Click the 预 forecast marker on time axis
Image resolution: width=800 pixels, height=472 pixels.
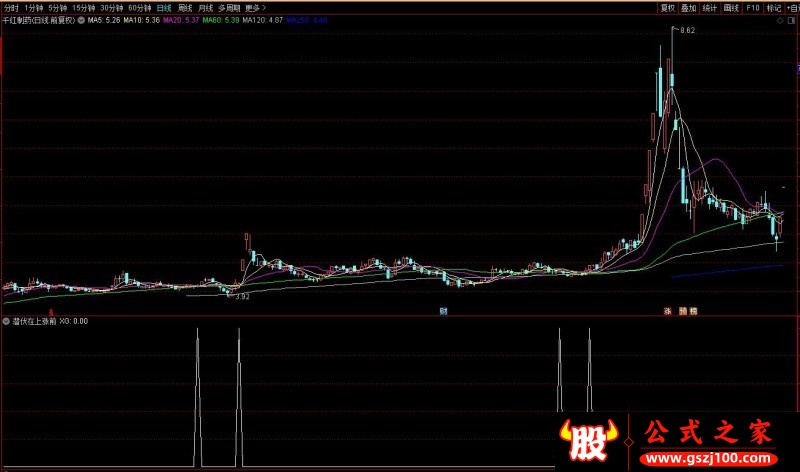coord(683,311)
